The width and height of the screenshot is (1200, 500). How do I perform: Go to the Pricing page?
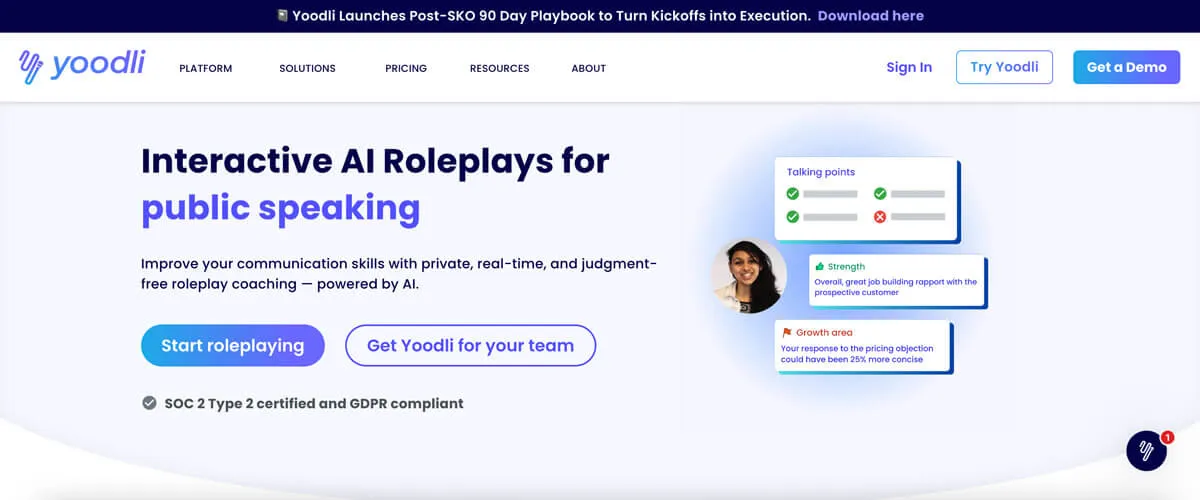pyautogui.click(x=406, y=68)
